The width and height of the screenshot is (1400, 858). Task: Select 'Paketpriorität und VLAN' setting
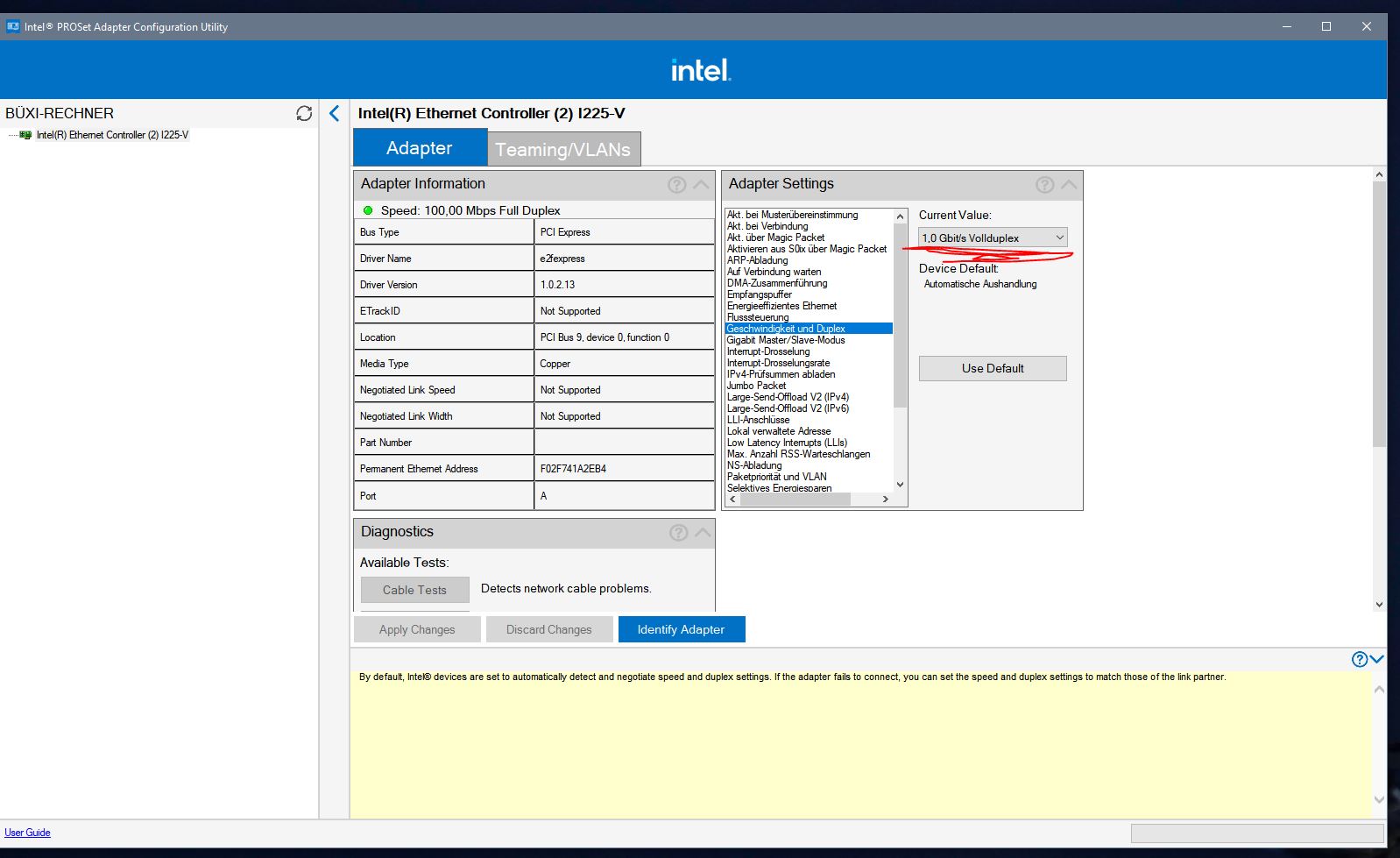pos(776,477)
